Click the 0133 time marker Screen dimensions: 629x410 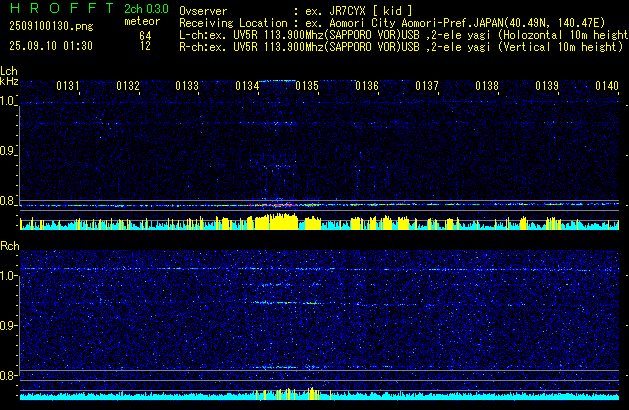point(187,86)
